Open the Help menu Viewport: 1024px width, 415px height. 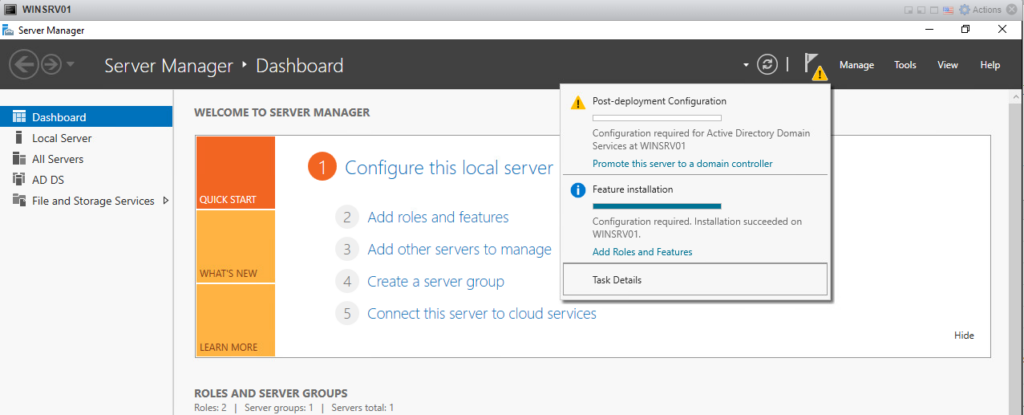(x=990, y=65)
